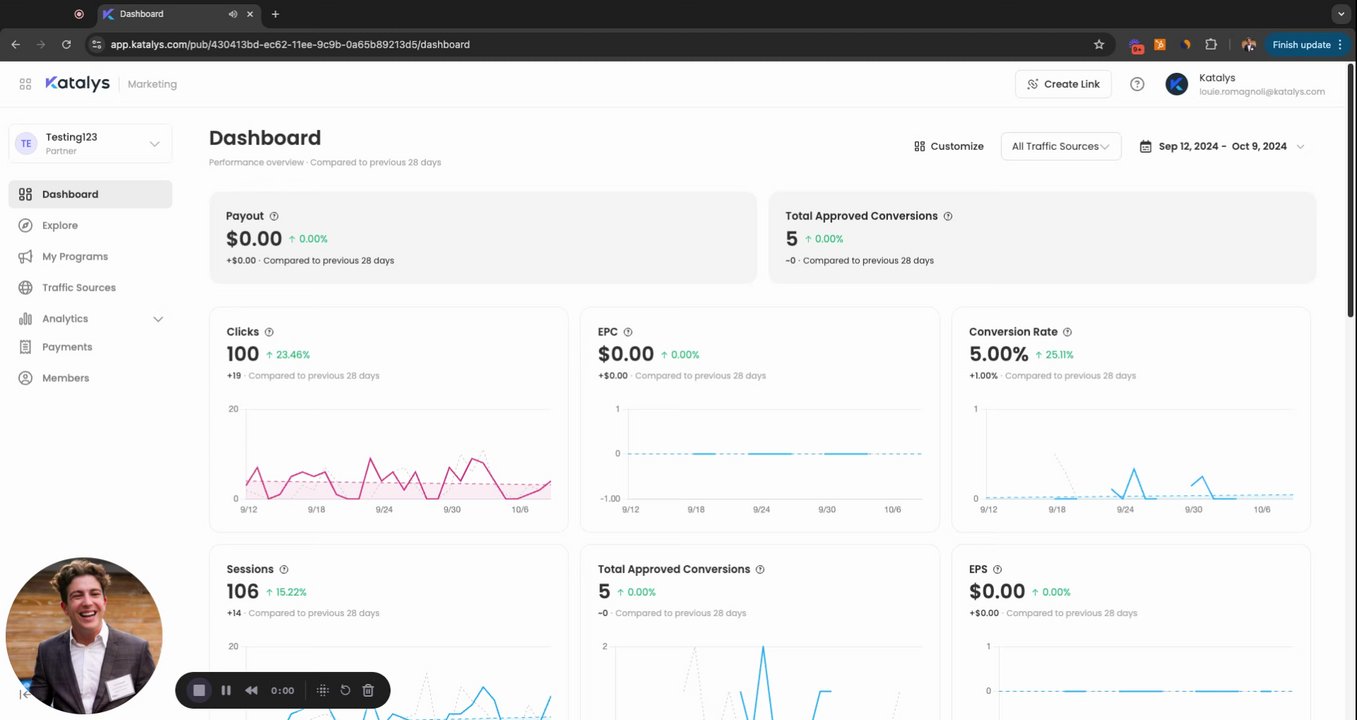
Task: Click the Dashboard page heading
Action: [265, 138]
